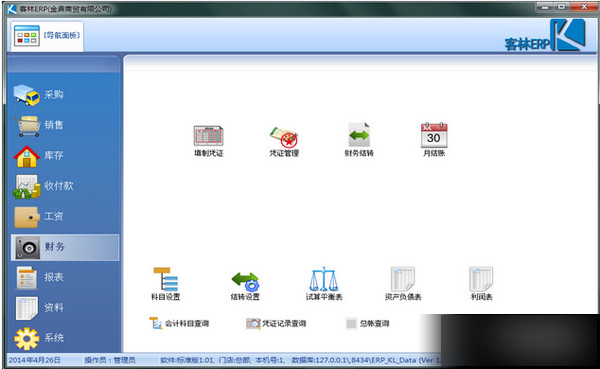Maximize the 客林ERP window

point(561,7)
